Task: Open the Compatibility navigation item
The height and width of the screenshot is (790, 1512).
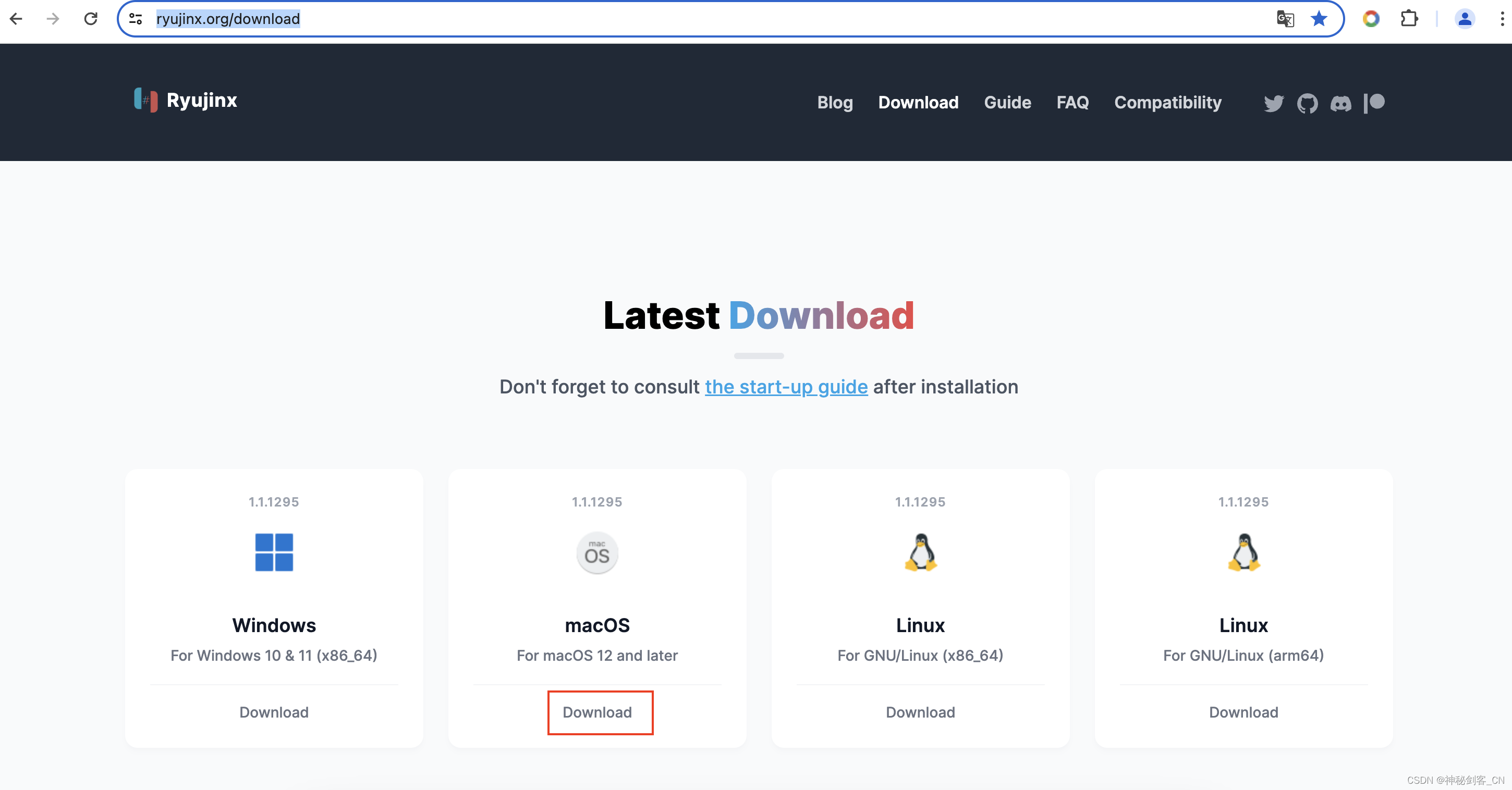Action: (1167, 103)
